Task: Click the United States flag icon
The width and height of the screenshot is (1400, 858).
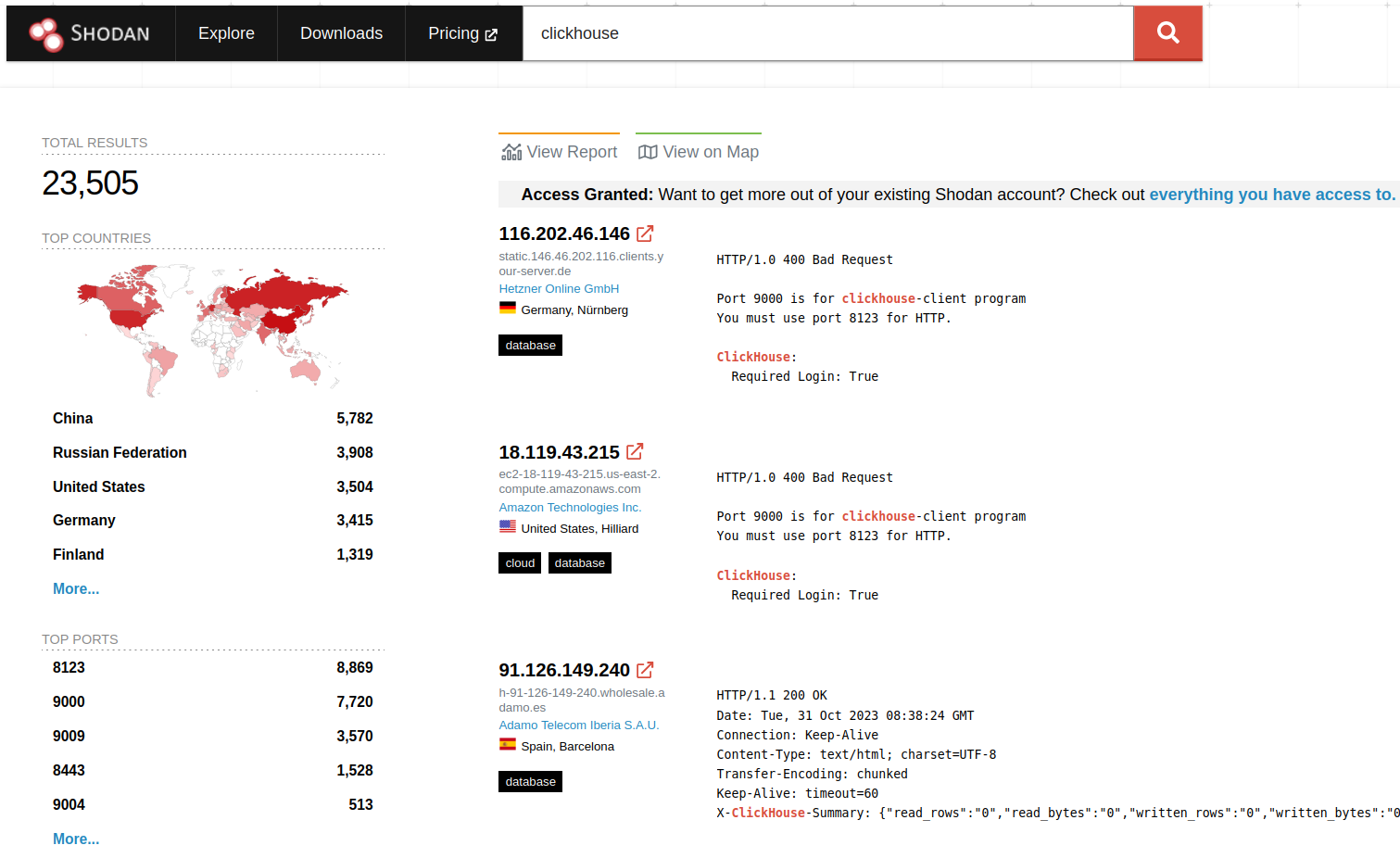Action: click(x=508, y=527)
